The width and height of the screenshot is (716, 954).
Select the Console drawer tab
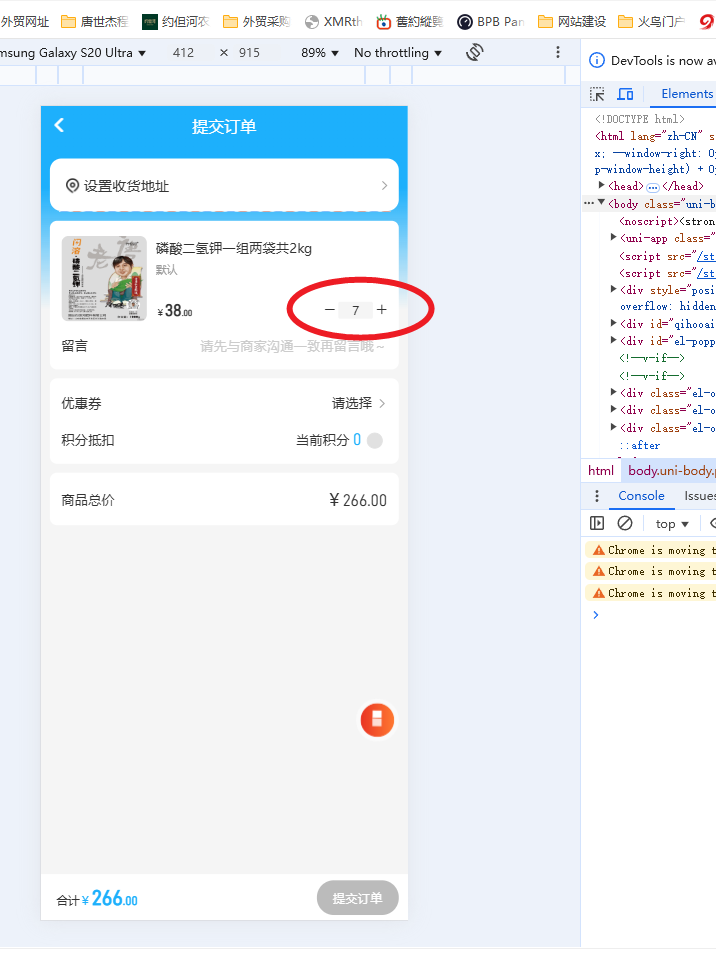click(641, 496)
